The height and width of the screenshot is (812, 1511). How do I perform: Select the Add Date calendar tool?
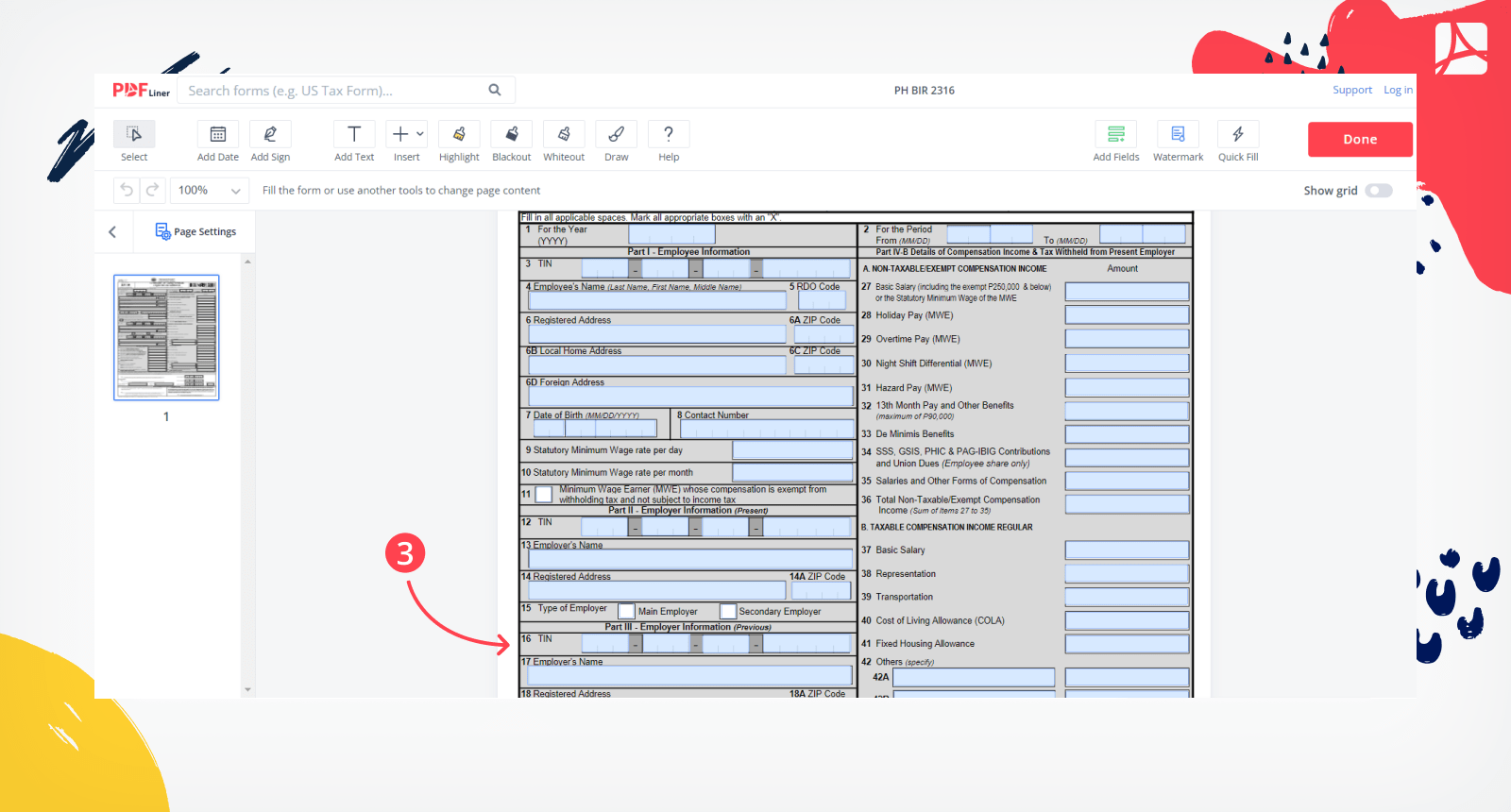[217, 134]
